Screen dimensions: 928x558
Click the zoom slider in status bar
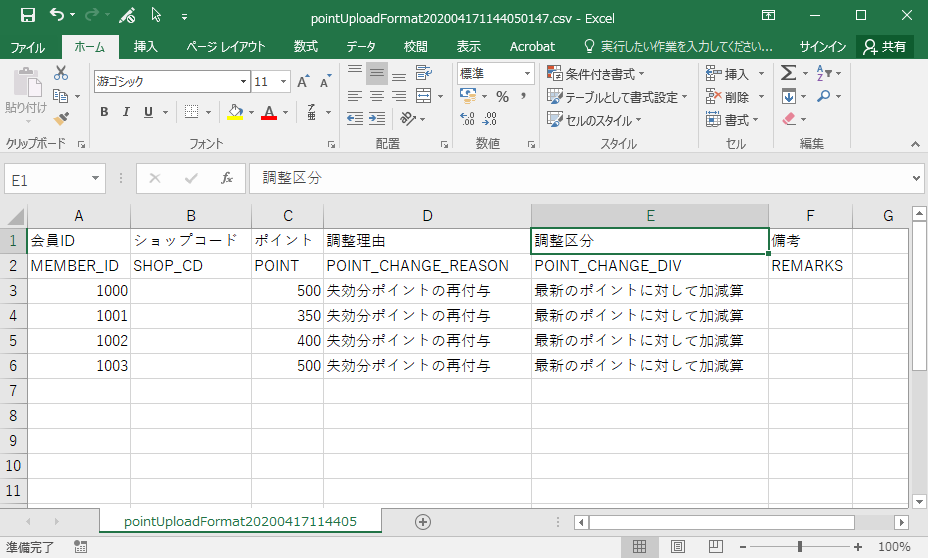800,547
